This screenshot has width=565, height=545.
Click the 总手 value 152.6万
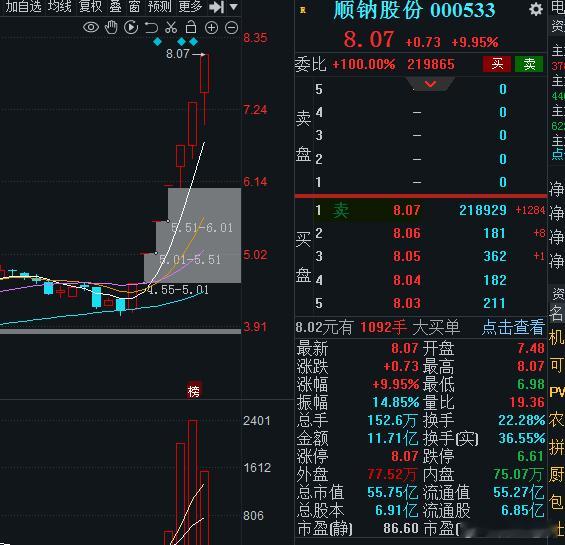(393, 420)
